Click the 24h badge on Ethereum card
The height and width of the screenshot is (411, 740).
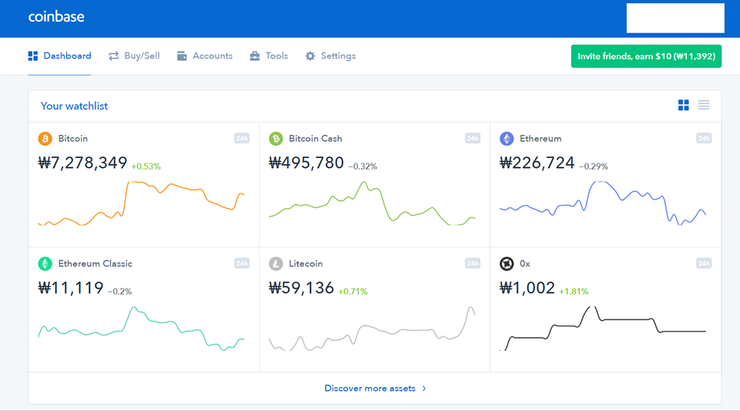(704, 138)
